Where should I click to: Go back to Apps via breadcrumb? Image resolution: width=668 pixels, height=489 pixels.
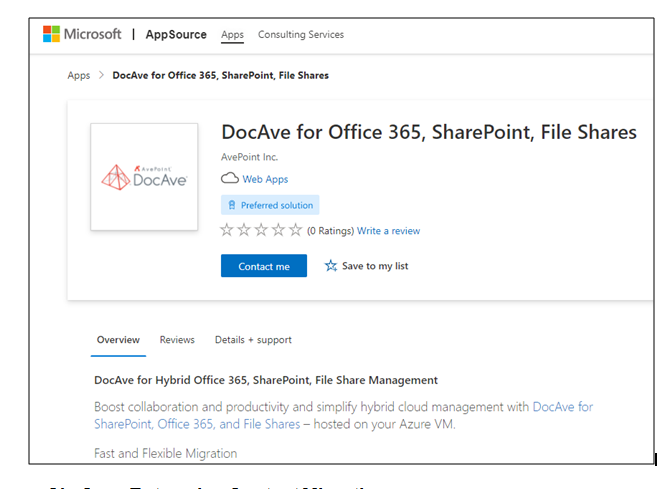(79, 75)
